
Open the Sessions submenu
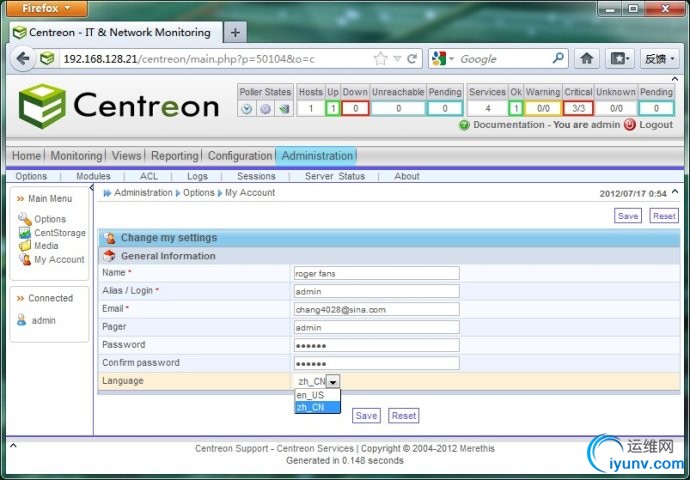[256, 176]
